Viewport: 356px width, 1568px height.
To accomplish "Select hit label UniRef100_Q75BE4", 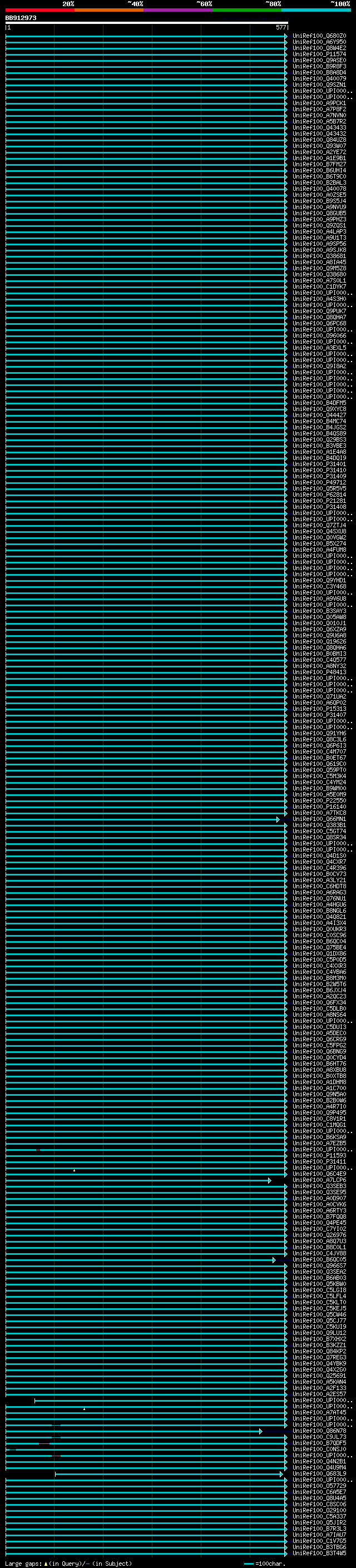I will [319, 948].
